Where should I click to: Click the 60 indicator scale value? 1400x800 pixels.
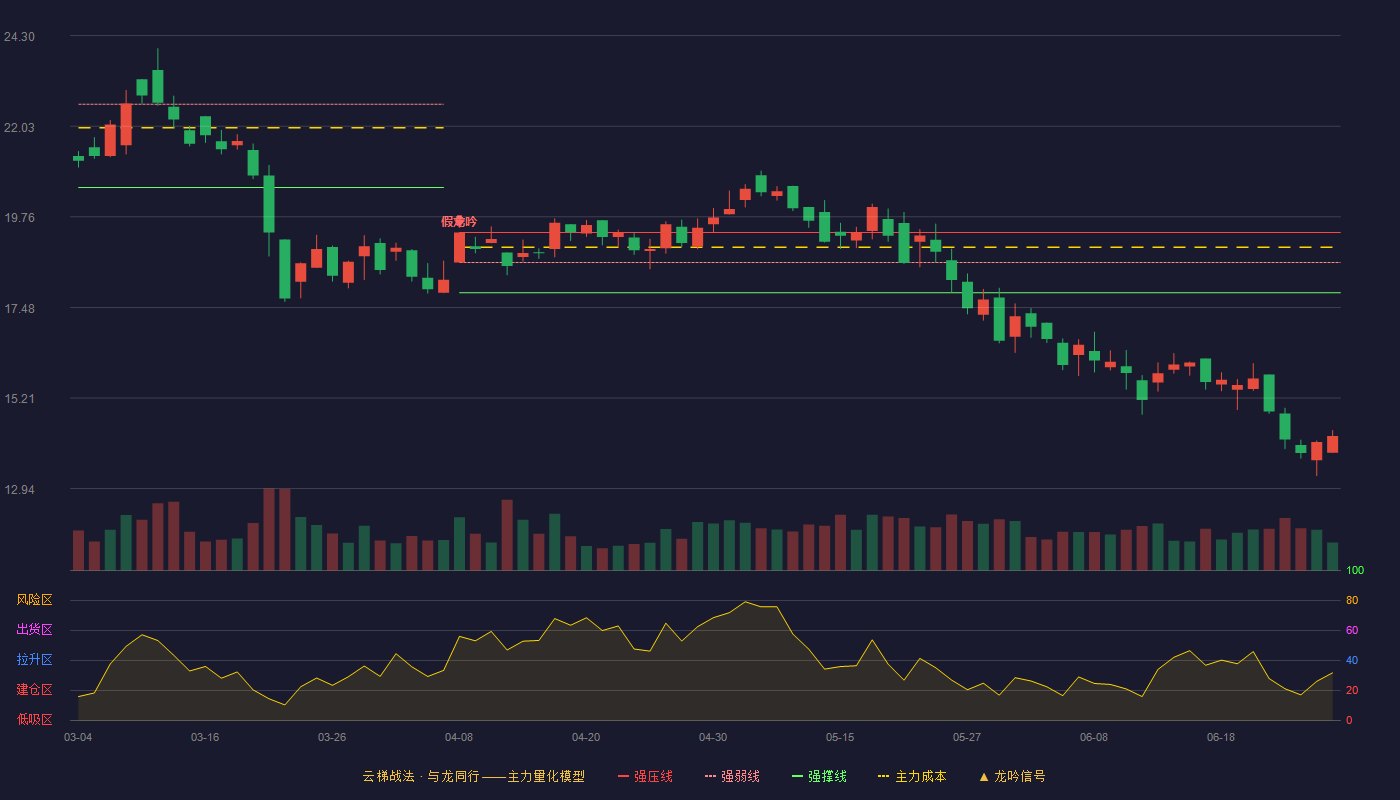pos(1352,631)
